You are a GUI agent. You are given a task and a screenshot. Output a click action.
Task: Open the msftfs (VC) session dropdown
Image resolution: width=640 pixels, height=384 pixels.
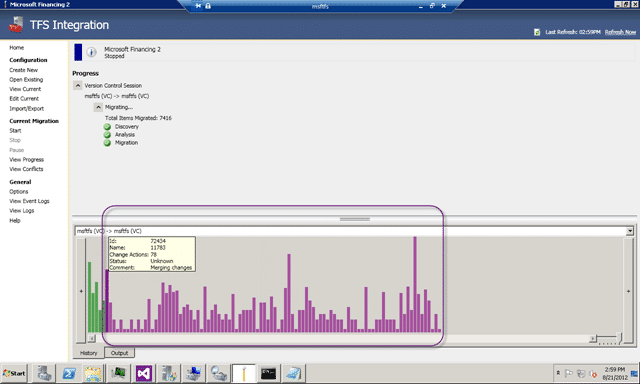[630, 231]
